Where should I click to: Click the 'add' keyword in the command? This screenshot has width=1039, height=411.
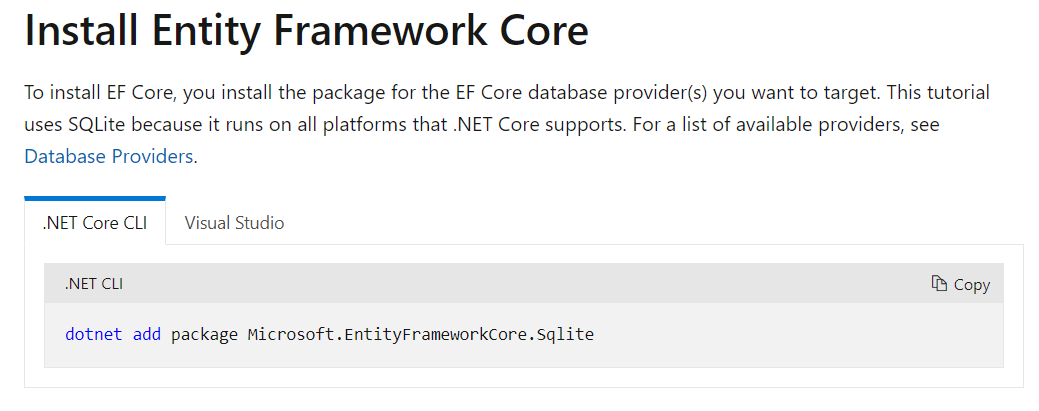click(146, 334)
